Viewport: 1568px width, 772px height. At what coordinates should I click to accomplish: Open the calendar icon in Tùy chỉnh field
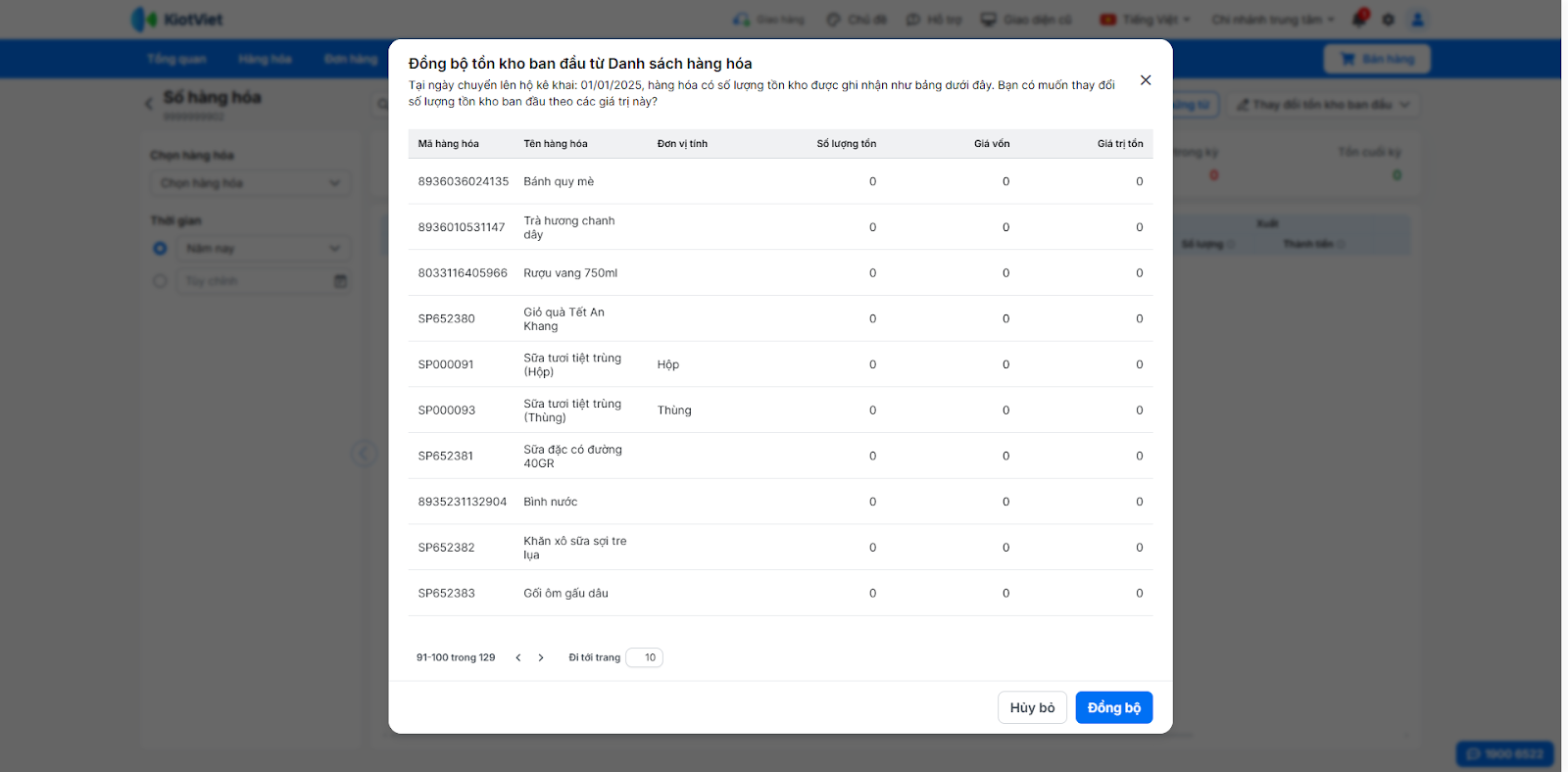click(x=340, y=281)
